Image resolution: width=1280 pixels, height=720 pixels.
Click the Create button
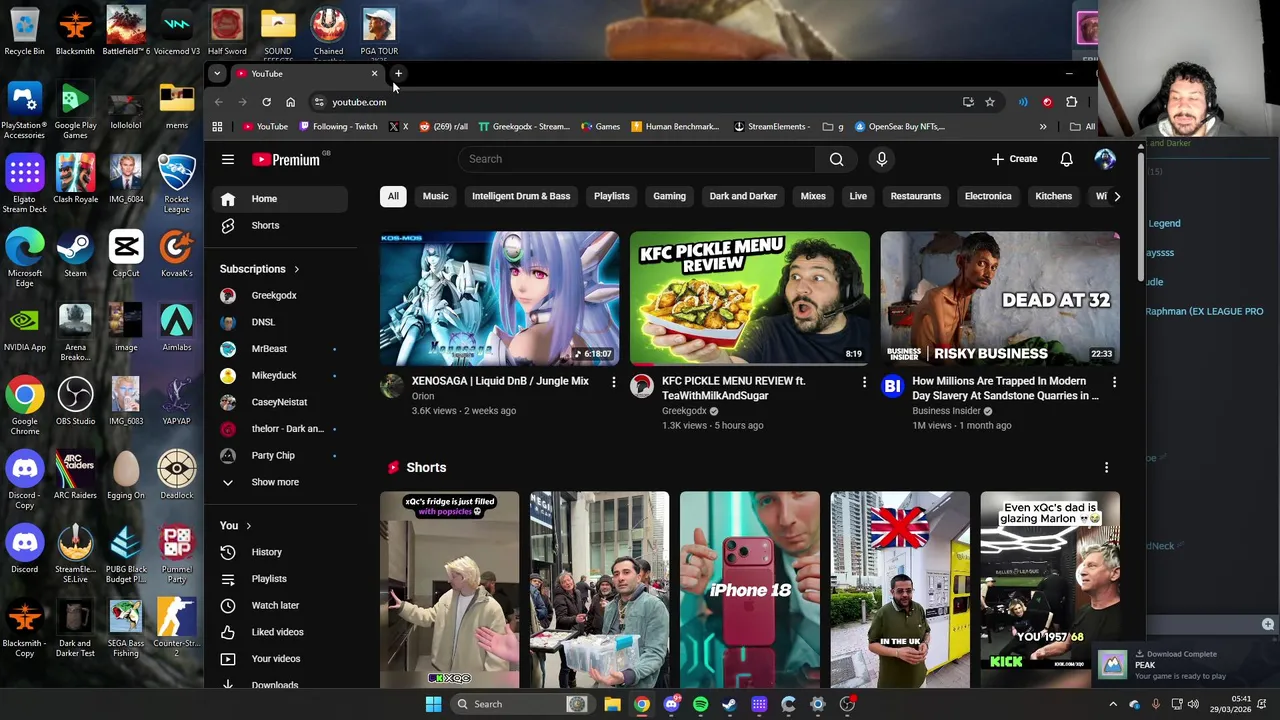(x=1014, y=159)
